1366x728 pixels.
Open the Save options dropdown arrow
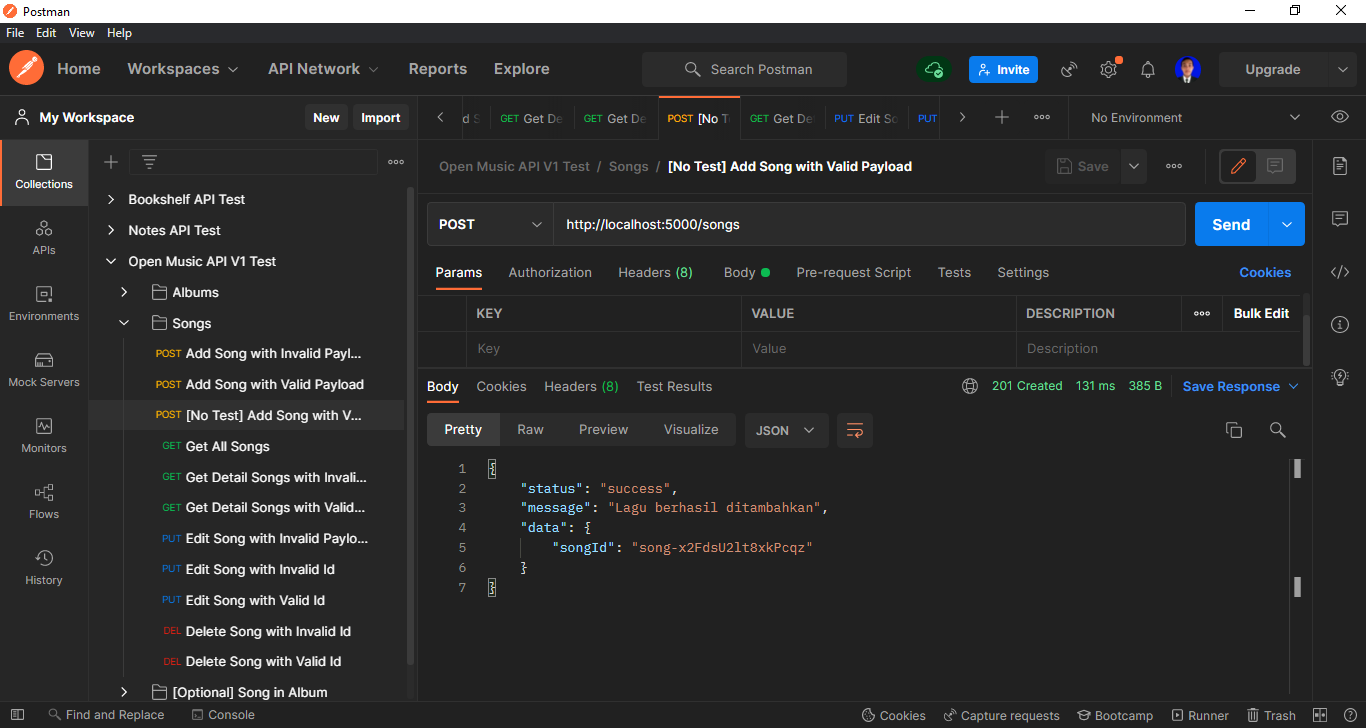[x=1133, y=166]
